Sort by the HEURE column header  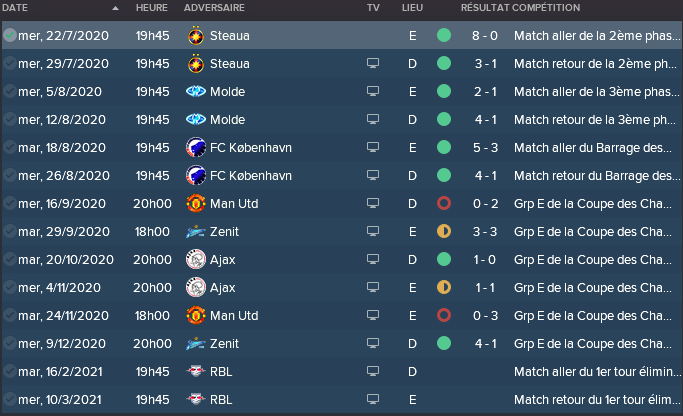[x=152, y=8]
